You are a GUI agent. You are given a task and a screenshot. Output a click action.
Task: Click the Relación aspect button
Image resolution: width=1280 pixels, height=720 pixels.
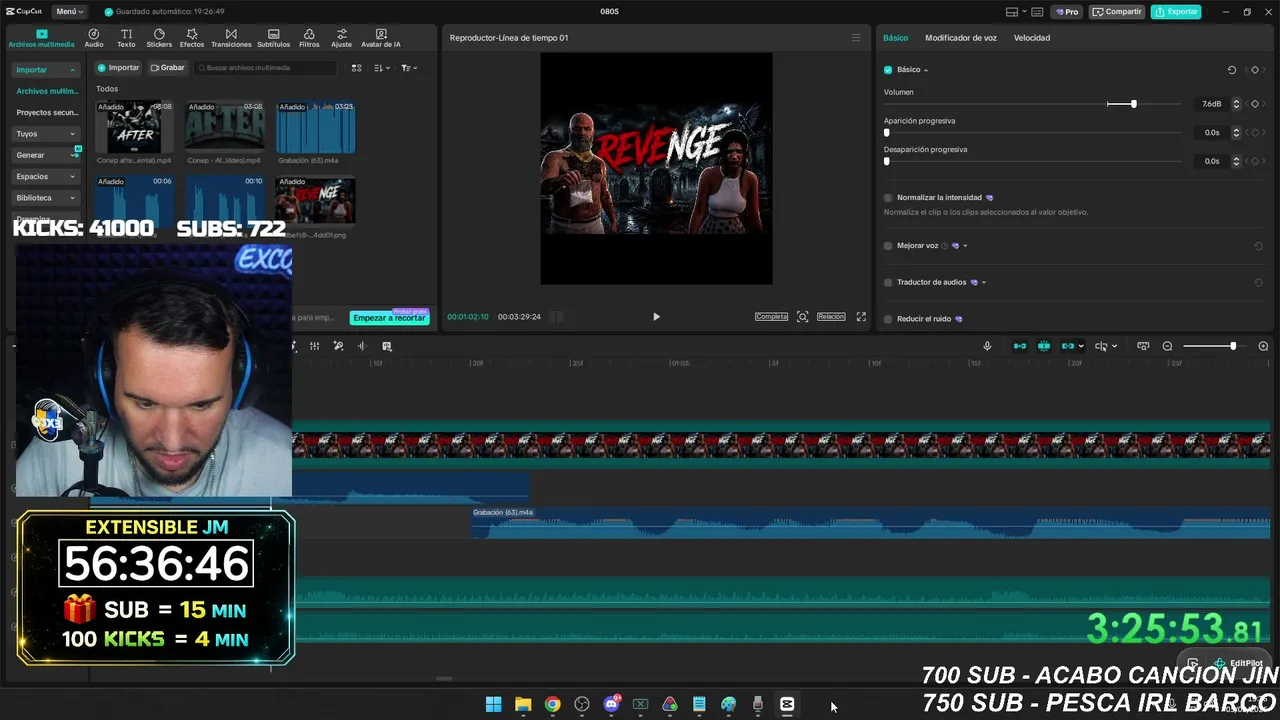[831, 317]
